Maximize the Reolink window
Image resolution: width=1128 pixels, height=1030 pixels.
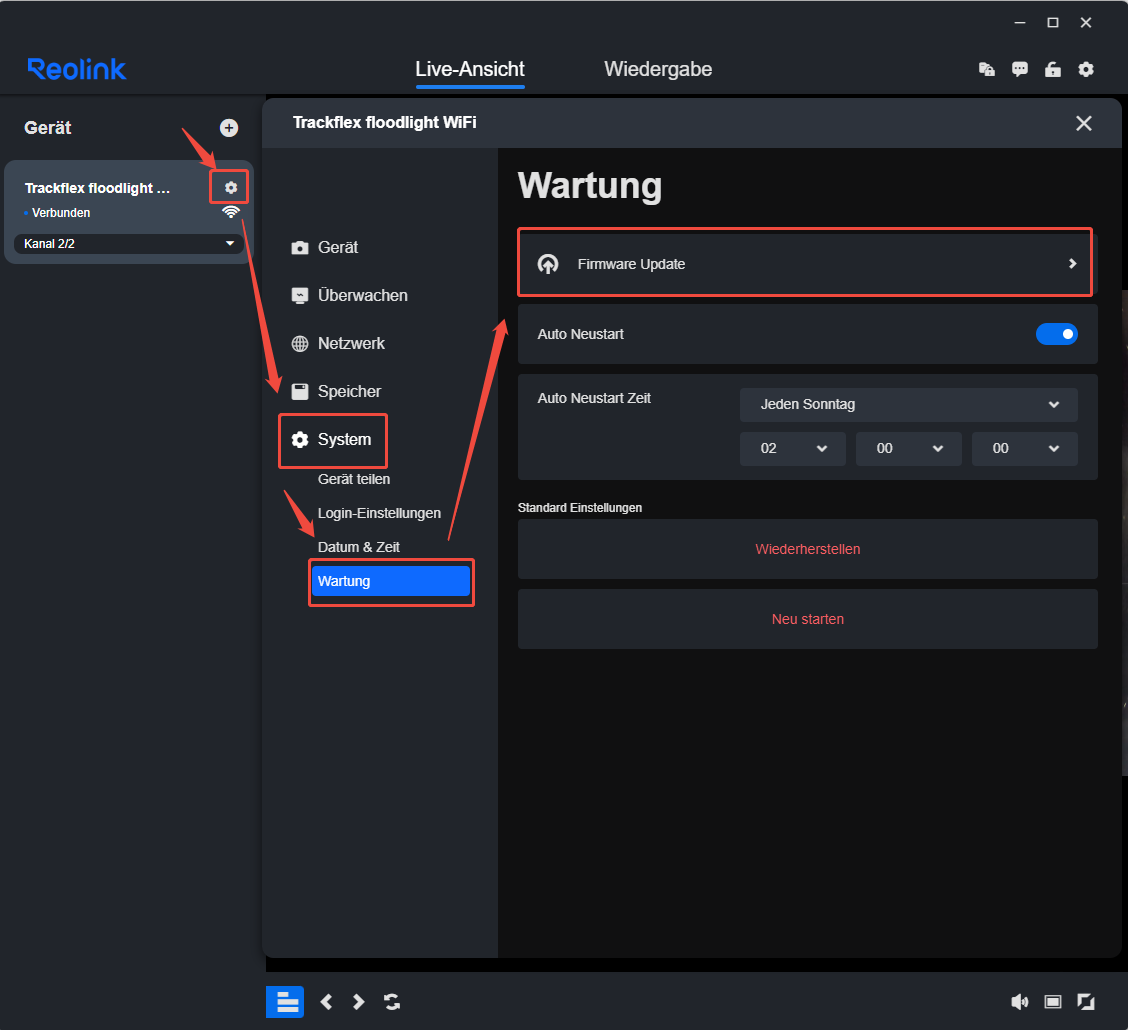(x=1052, y=23)
